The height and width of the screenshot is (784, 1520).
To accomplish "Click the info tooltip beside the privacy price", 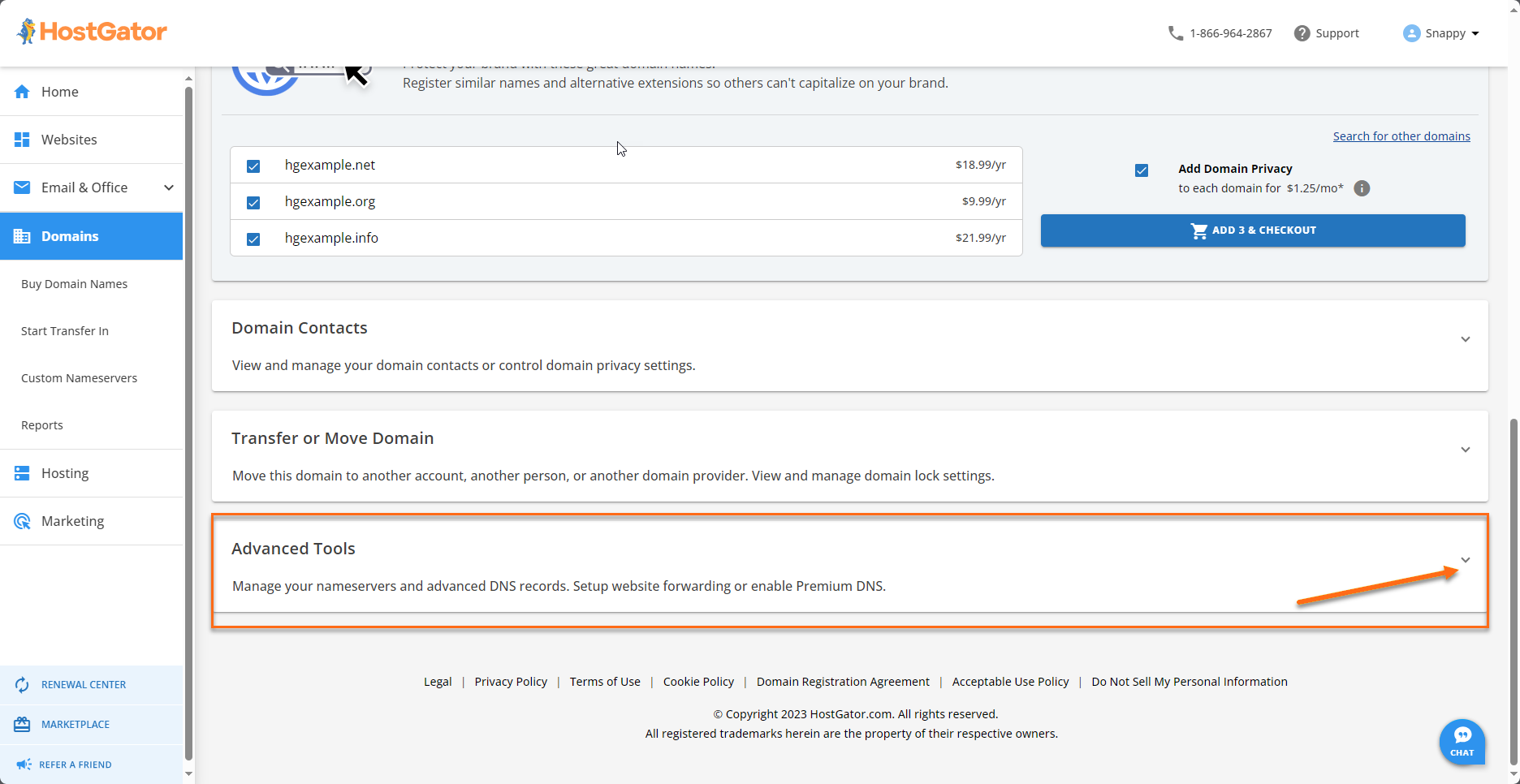I will (x=1362, y=188).
